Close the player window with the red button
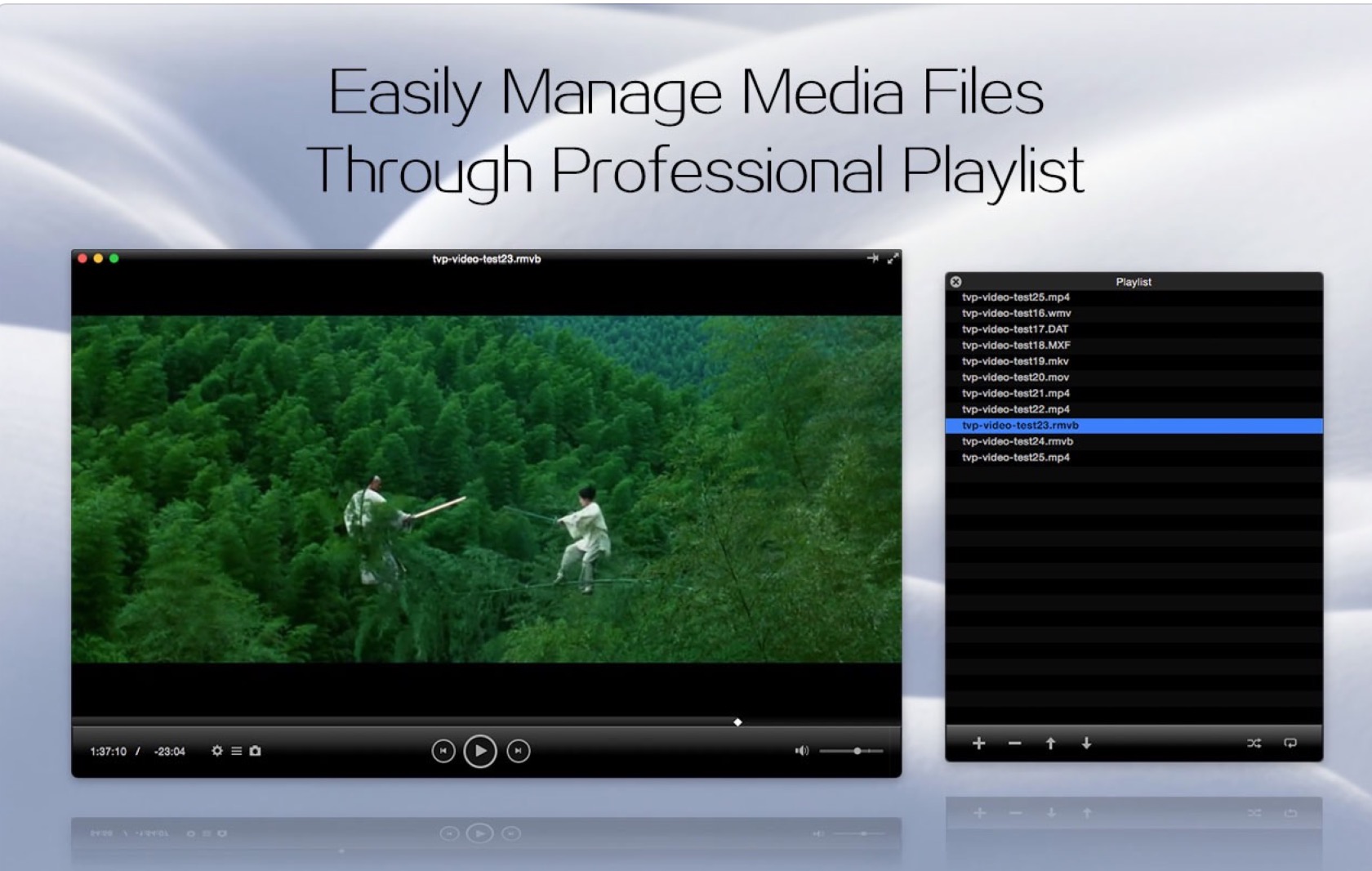 (82, 258)
